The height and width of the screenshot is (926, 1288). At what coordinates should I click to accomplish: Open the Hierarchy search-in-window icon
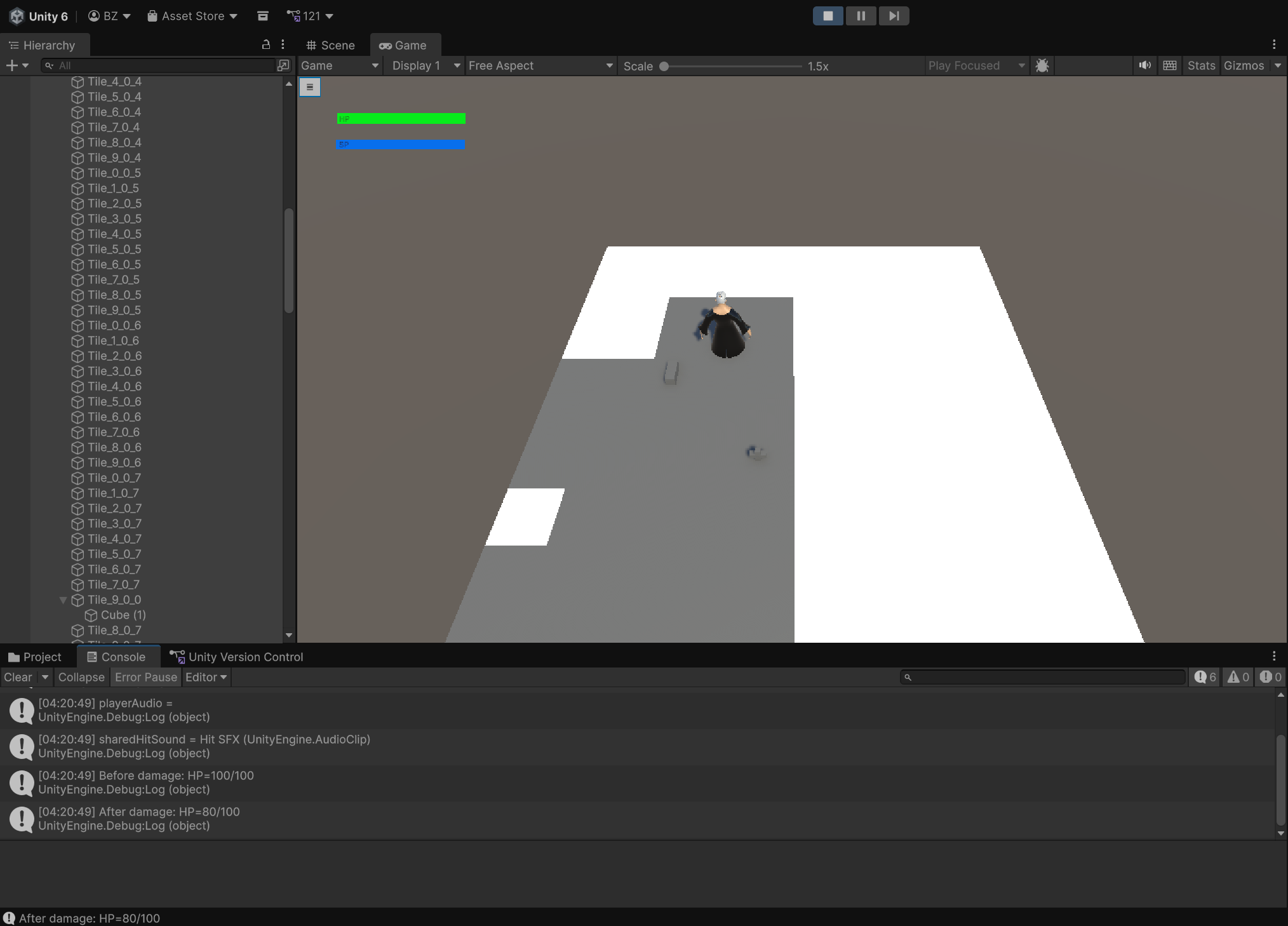tap(283, 65)
